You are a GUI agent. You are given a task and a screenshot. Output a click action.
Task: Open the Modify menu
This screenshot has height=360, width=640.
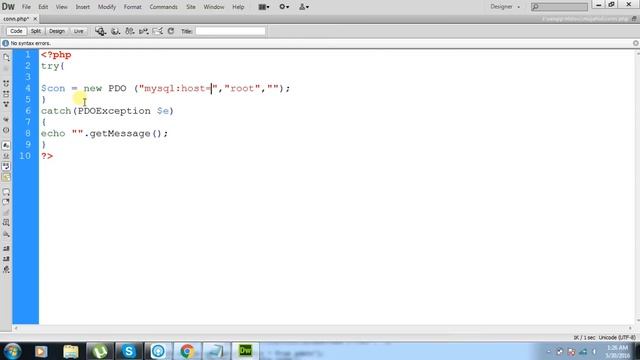(107, 7)
